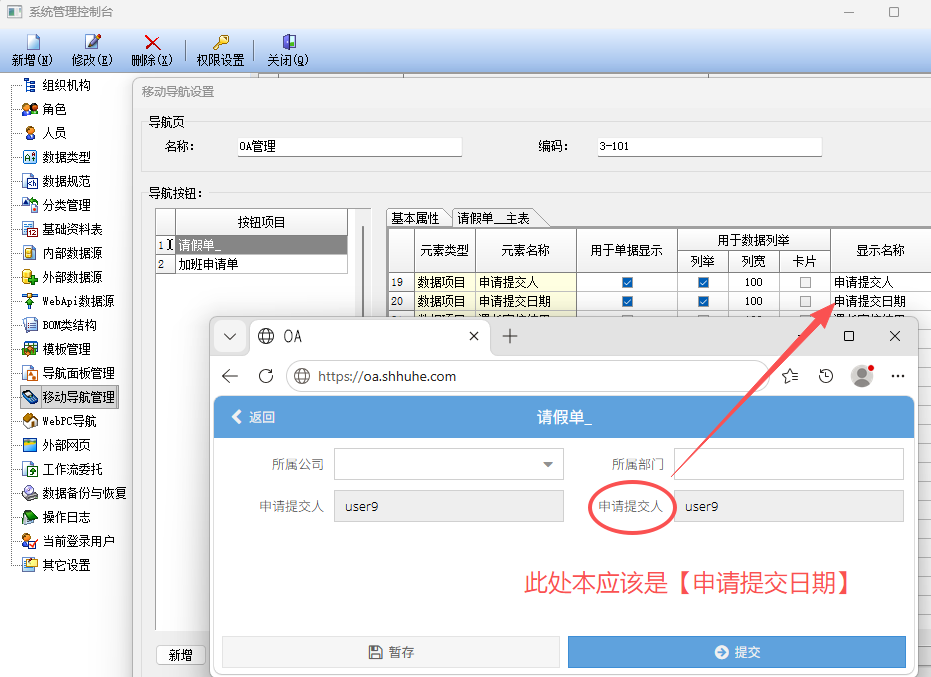This screenshot has height=677, width=931.
Task: Toggle 列举 checkbox for 申请提交人 row
Action: tap(703, 283)
